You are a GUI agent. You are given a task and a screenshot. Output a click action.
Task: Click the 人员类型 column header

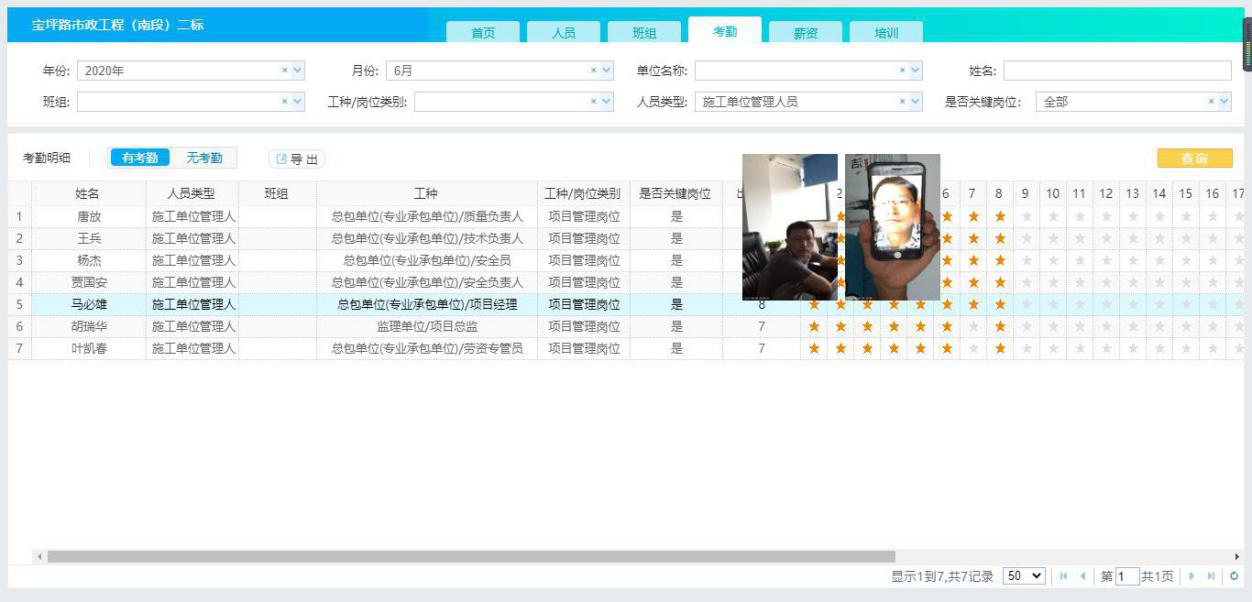tap(192, 193)
